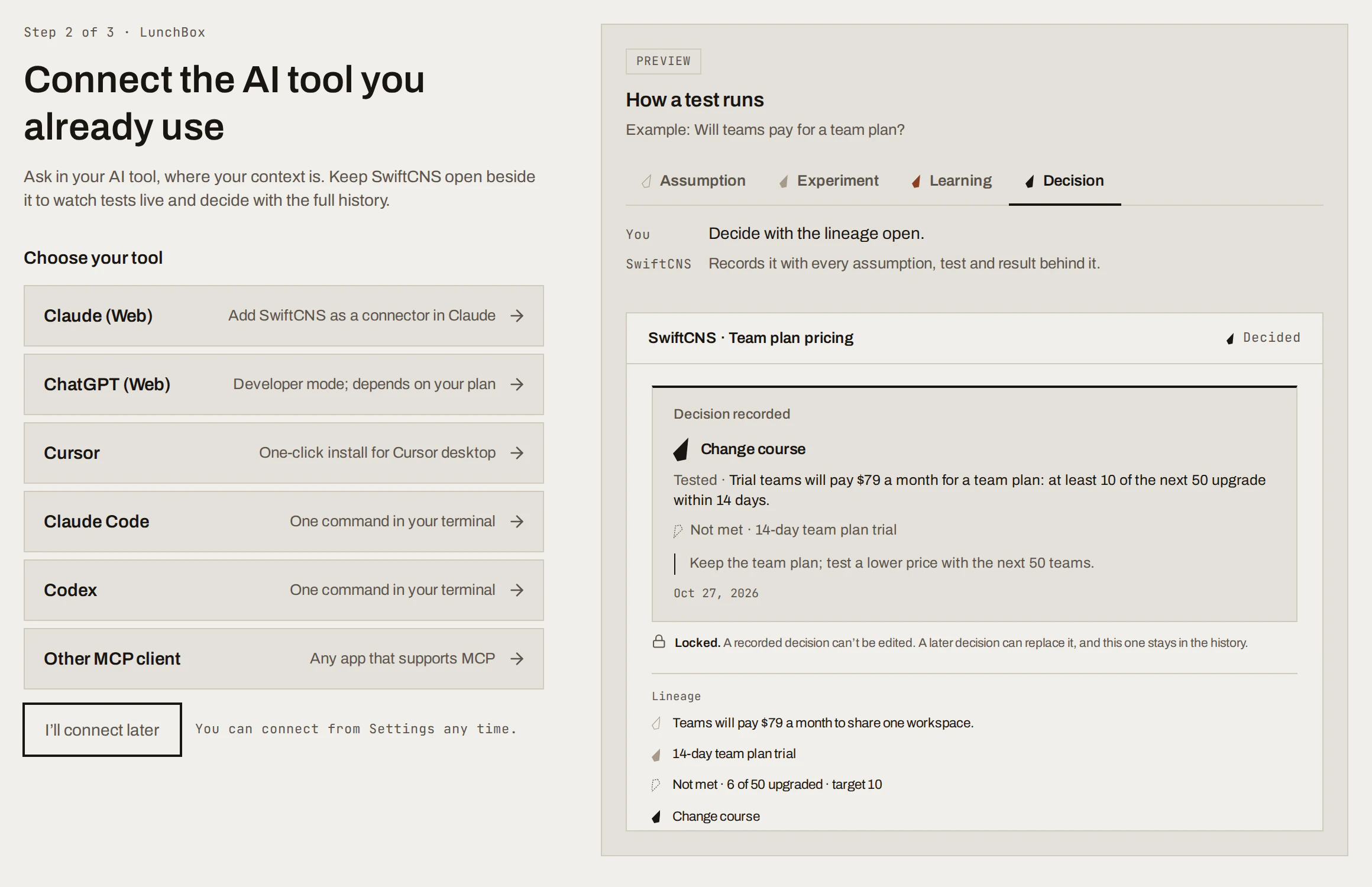Click the Lineage section label
The width and height of the screenshot is (1372, 887).
point(676,697)
